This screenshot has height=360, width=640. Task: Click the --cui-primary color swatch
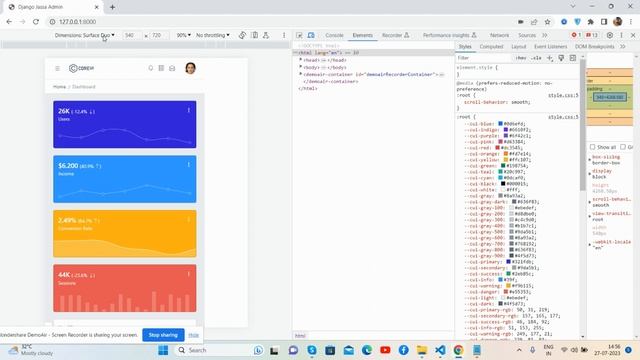tap(508, 262)
